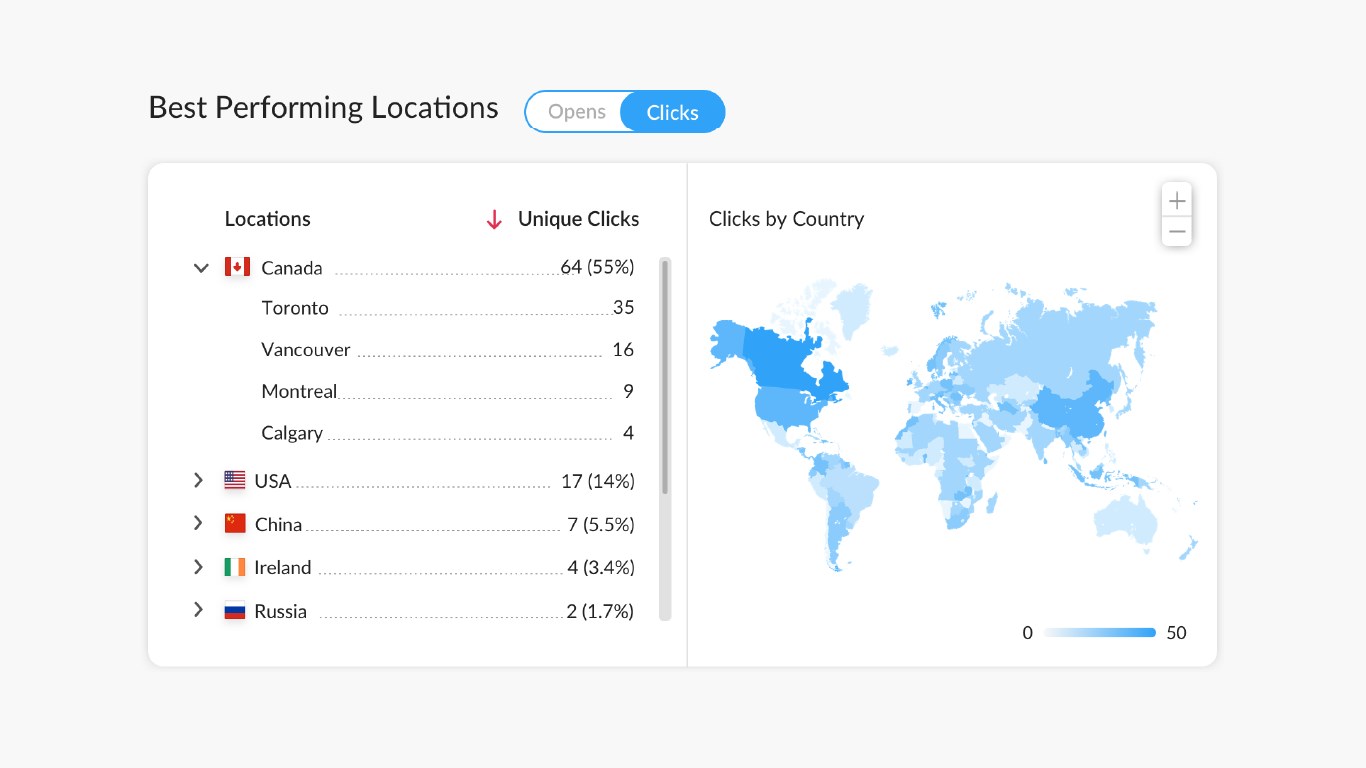
Task: Click the map zoom in plus icon
Action: pyautogui.click(x=1177, y=200)
